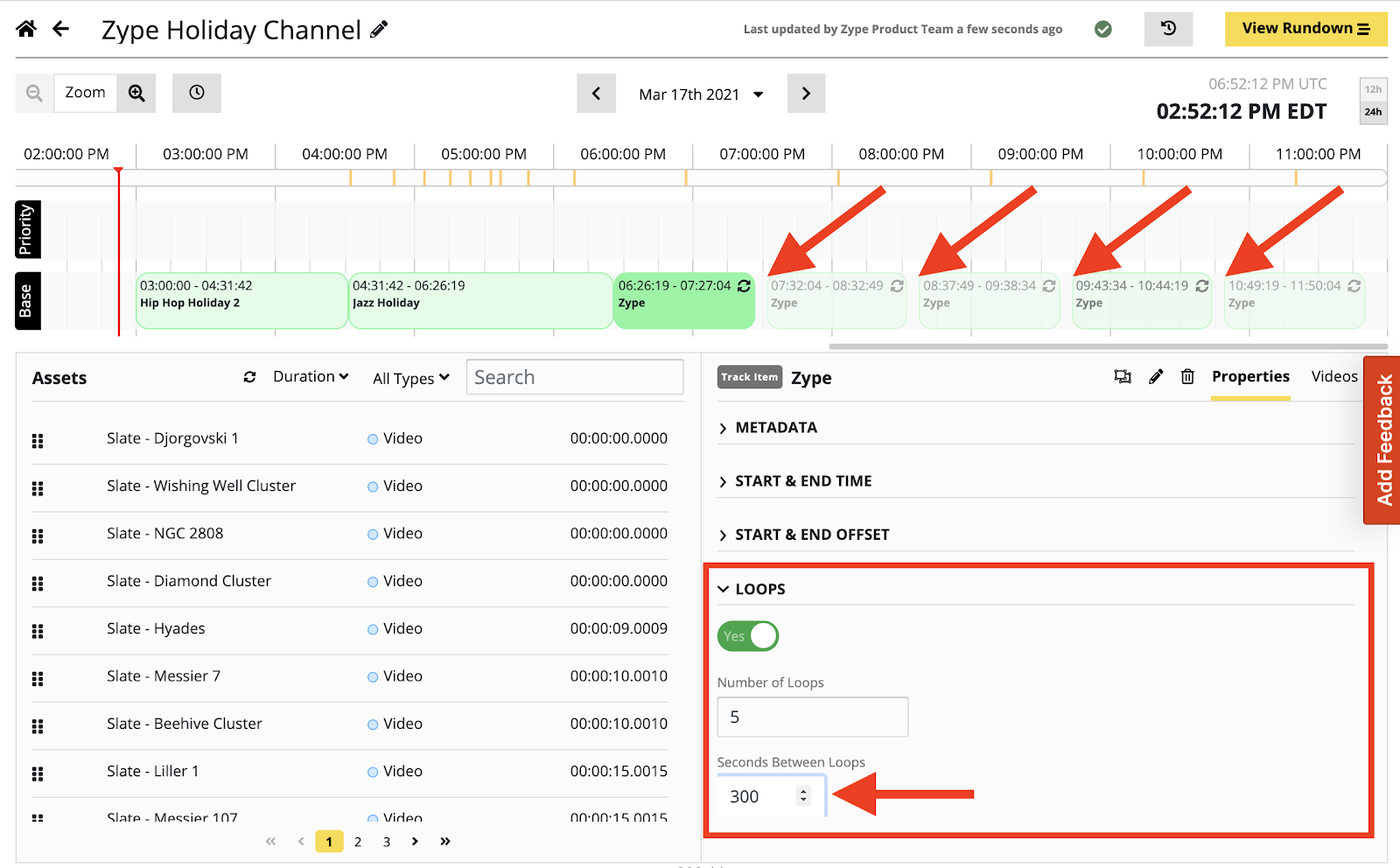This screenshot has height=868, width=1400.
Task: Switch to 12h time format
Action: coord(1374,89)
